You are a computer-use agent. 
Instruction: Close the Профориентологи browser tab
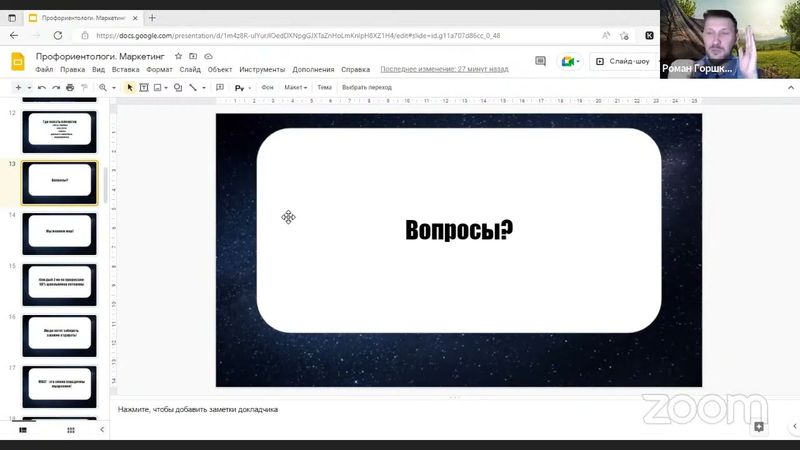135,18
